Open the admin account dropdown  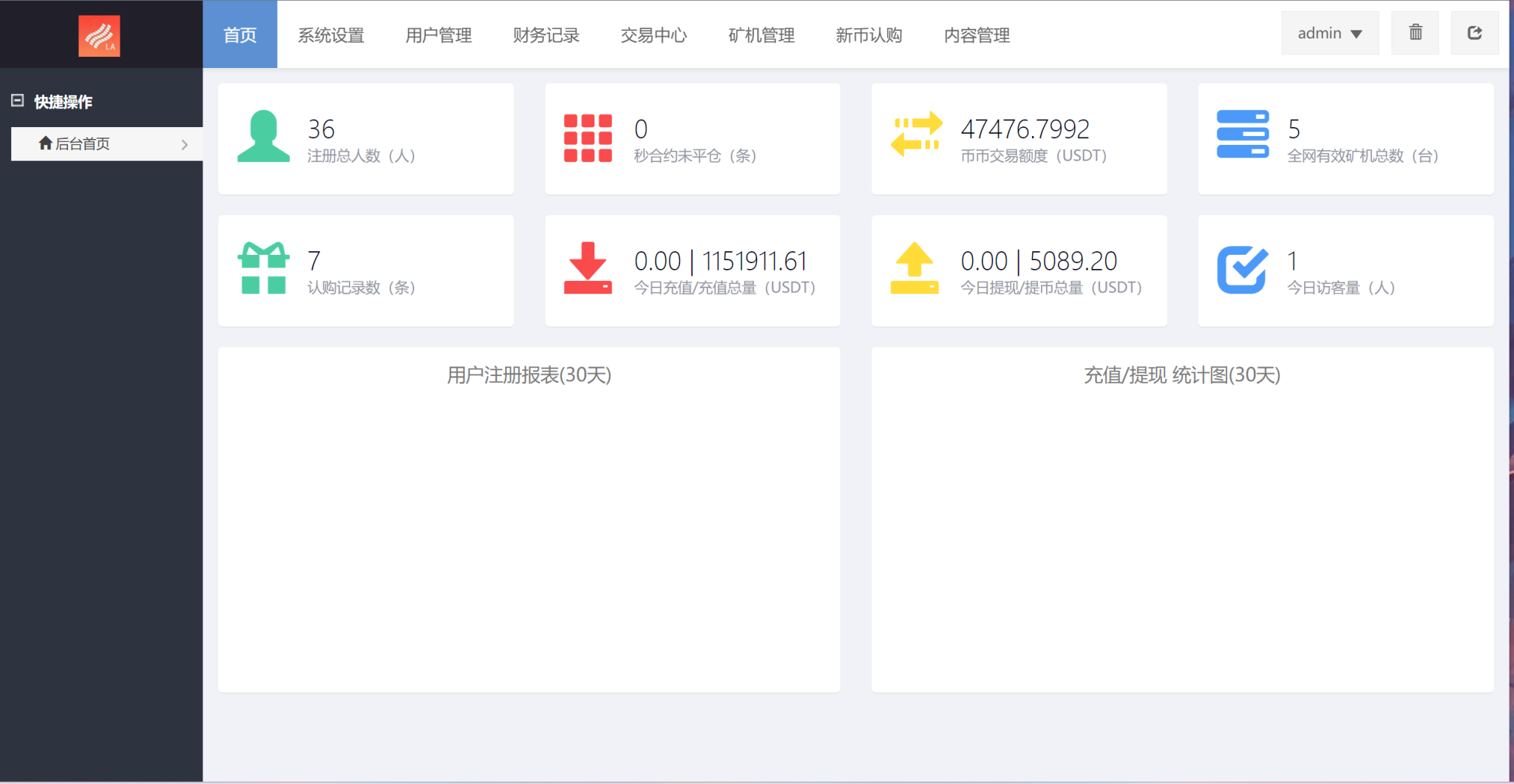click(1329, 33)
